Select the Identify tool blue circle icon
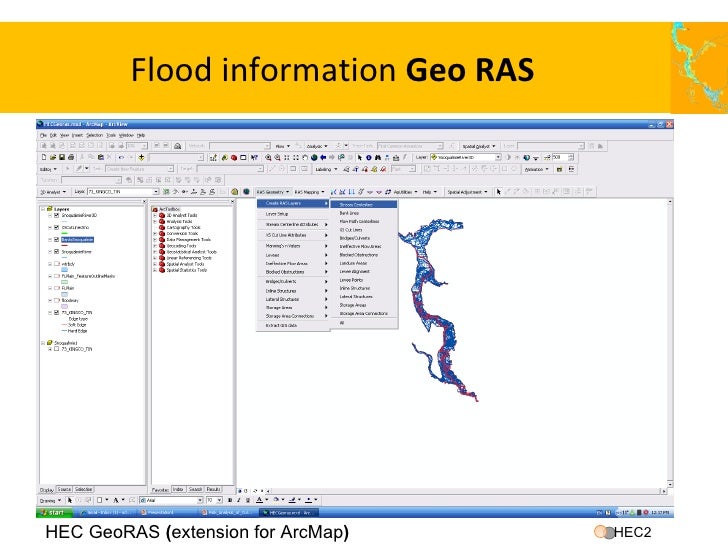 (x=369, y=157)
